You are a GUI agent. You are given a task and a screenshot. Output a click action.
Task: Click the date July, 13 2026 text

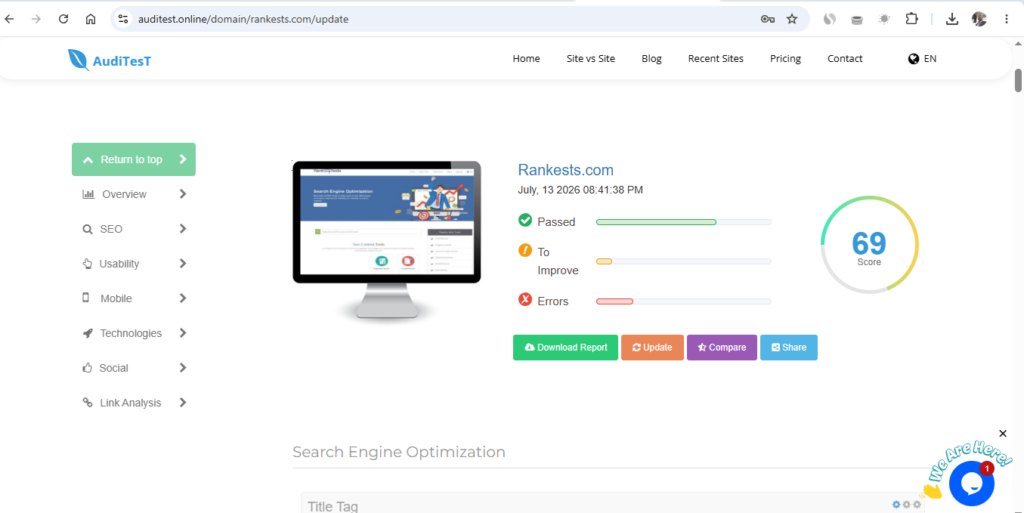coord(581,190)
